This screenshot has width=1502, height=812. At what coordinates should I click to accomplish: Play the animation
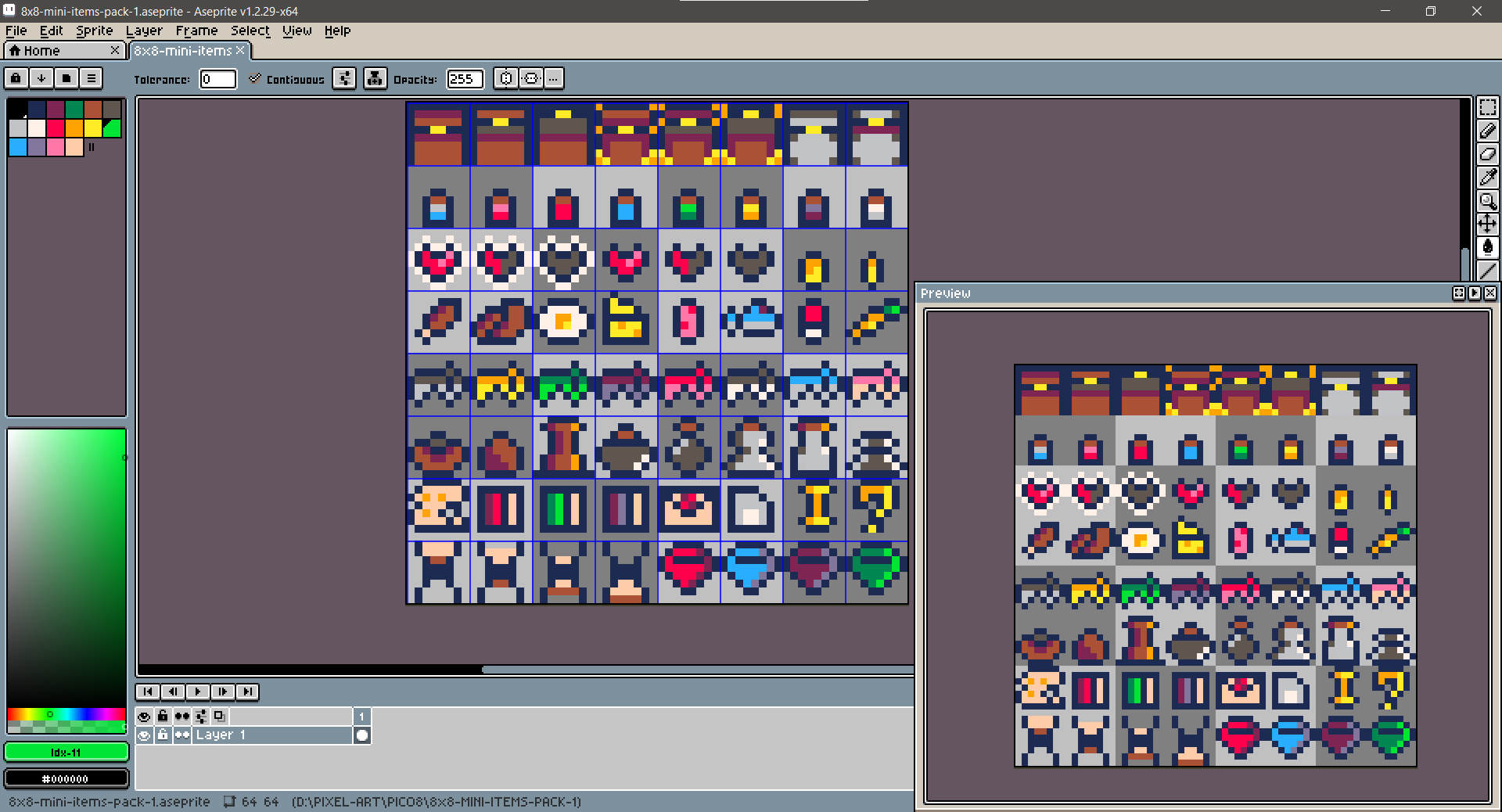point(198,692)
